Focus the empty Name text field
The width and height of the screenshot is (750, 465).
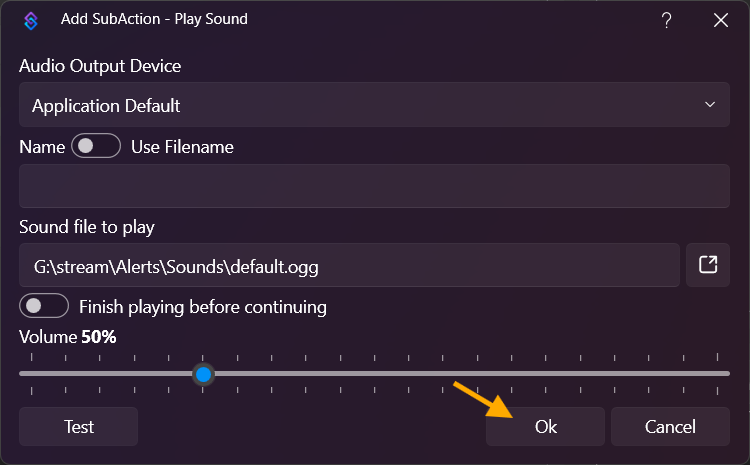click(x=374, y=186)
